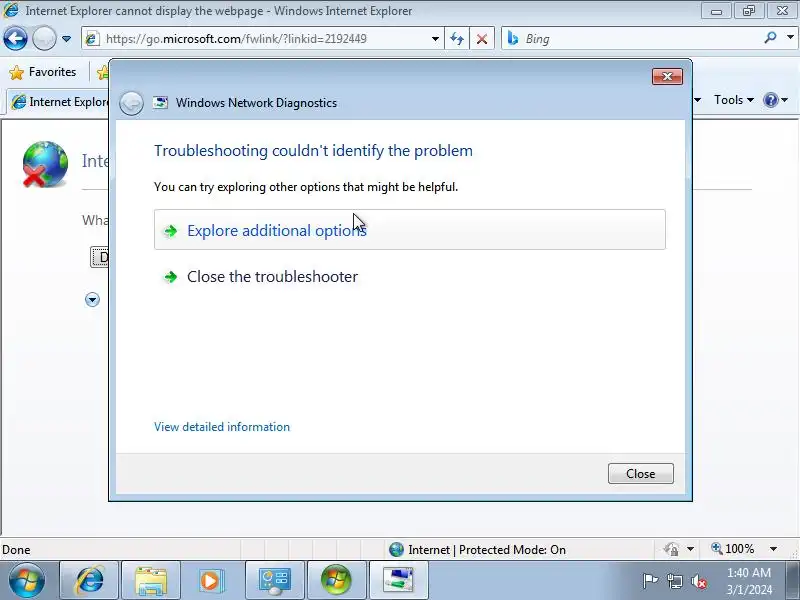800x600 pixels.
Task: Launch Windows Media Player from taskbar
Action: click(x=211, y=581)
